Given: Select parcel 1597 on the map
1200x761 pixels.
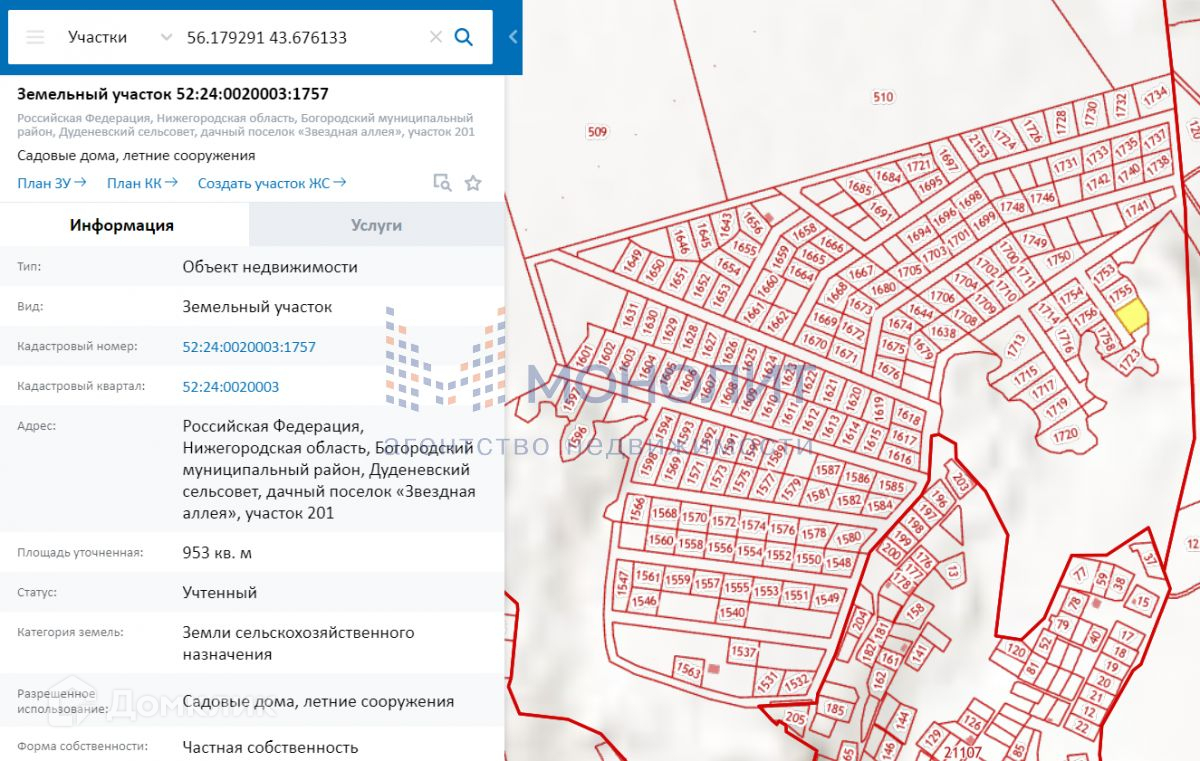Looking at the screenshot, I should [x=572, y=400].
